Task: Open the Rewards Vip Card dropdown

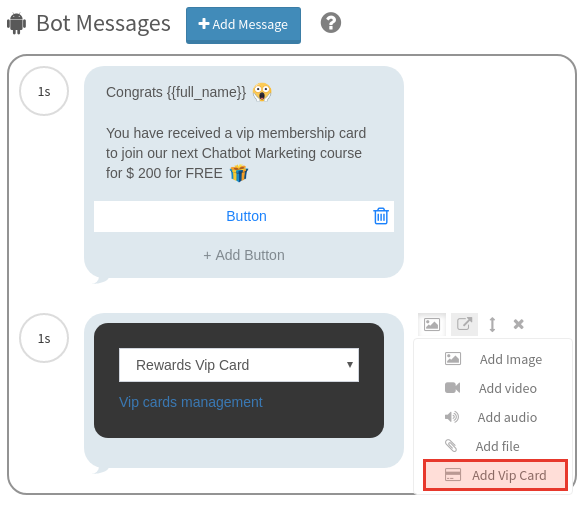Action: (239, 365)
